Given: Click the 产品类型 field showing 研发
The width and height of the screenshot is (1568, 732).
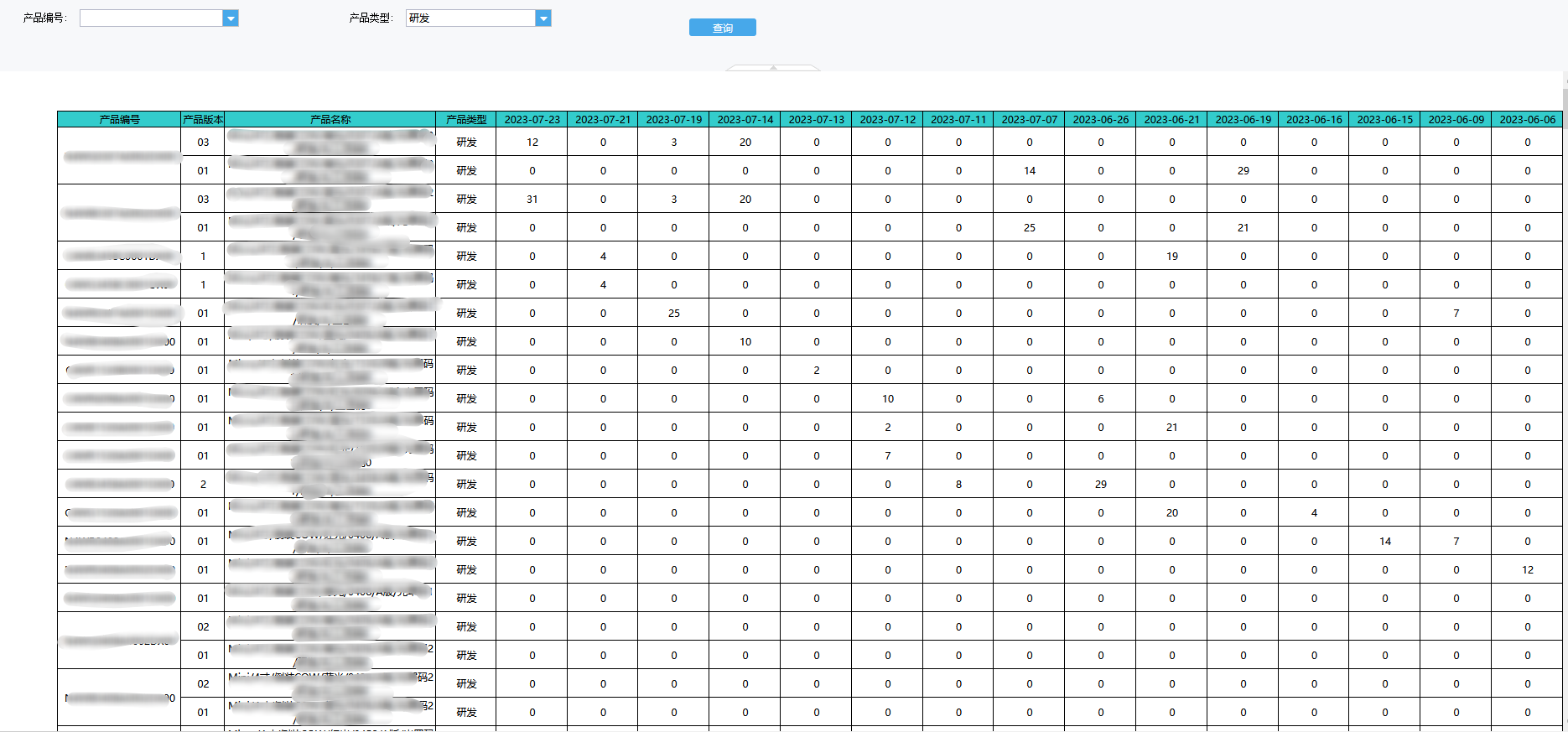Looking at the screenshot, I should pos(470,18).
